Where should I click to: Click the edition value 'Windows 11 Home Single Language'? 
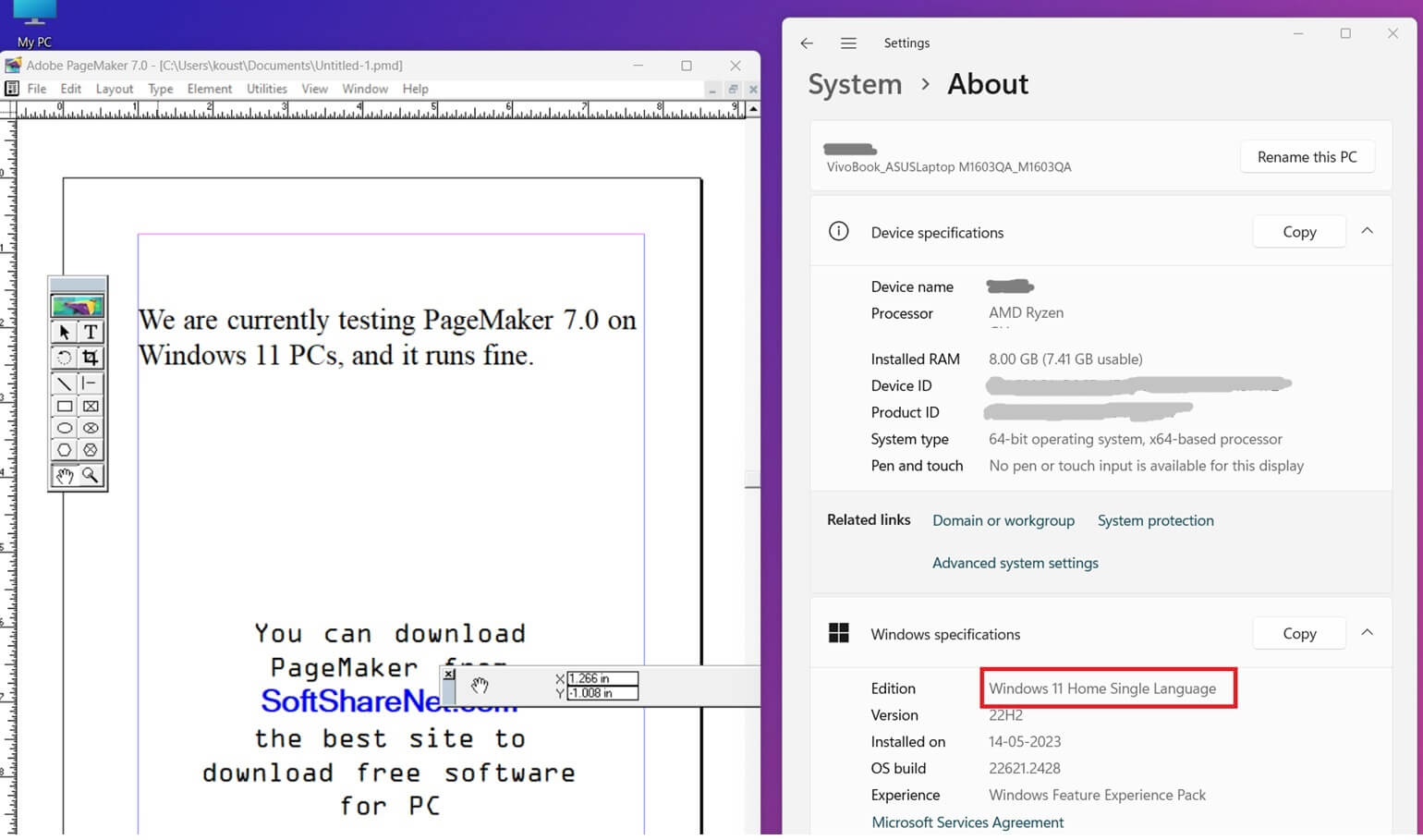(x=1102, y=688)
